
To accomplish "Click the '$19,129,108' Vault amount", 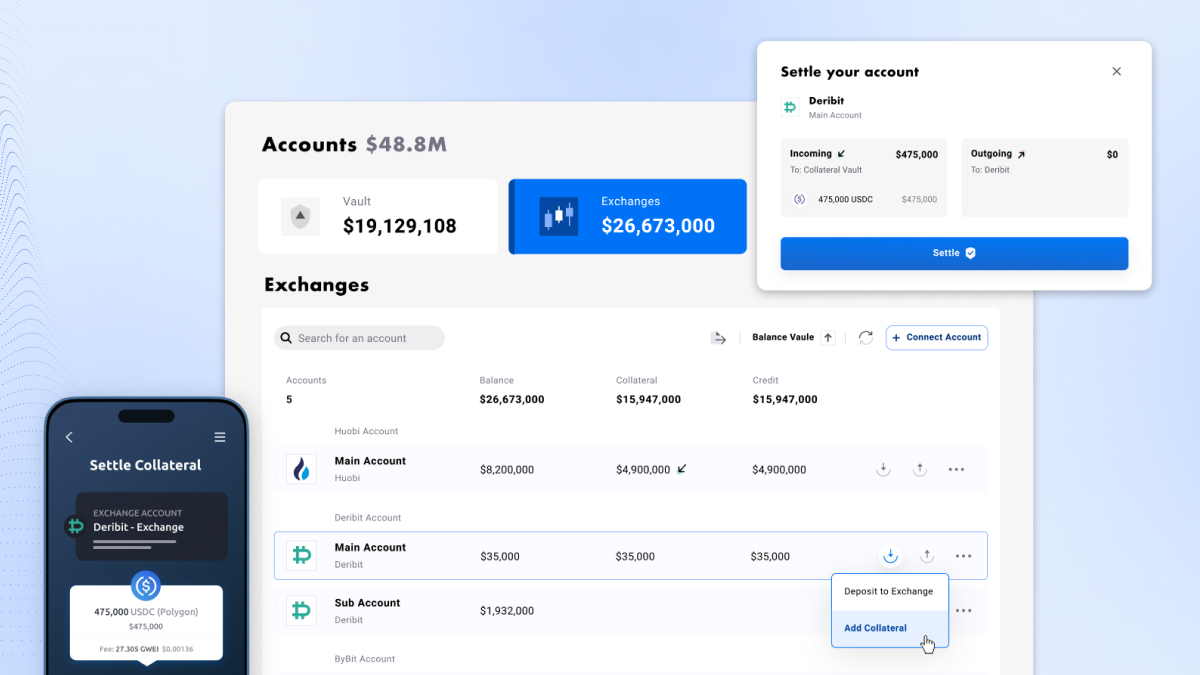I will coord(400,226).
